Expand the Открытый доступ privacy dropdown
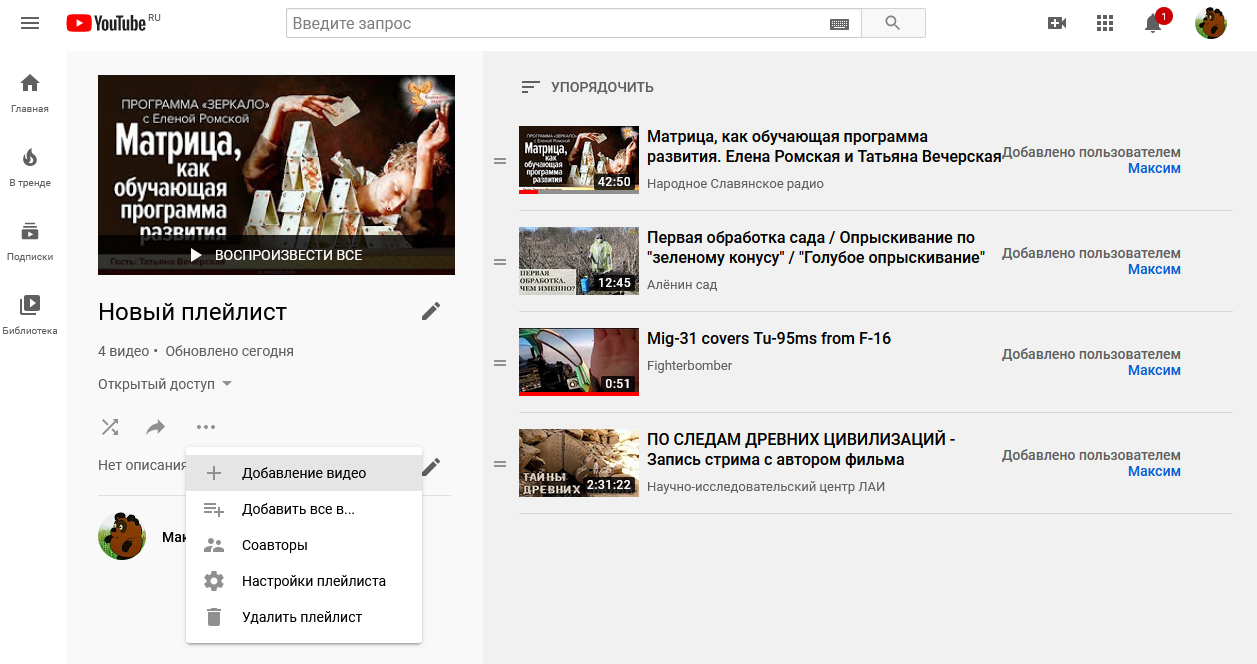Viewport: 1257px width, 664px height. (165, 384)
